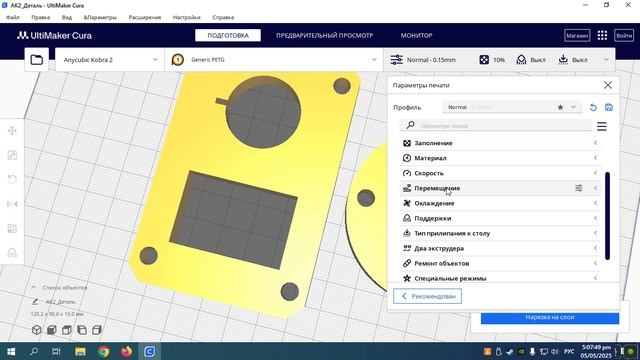Switch to МОНИТОР stage tab
Screen dimensions: 640x360
416,36
